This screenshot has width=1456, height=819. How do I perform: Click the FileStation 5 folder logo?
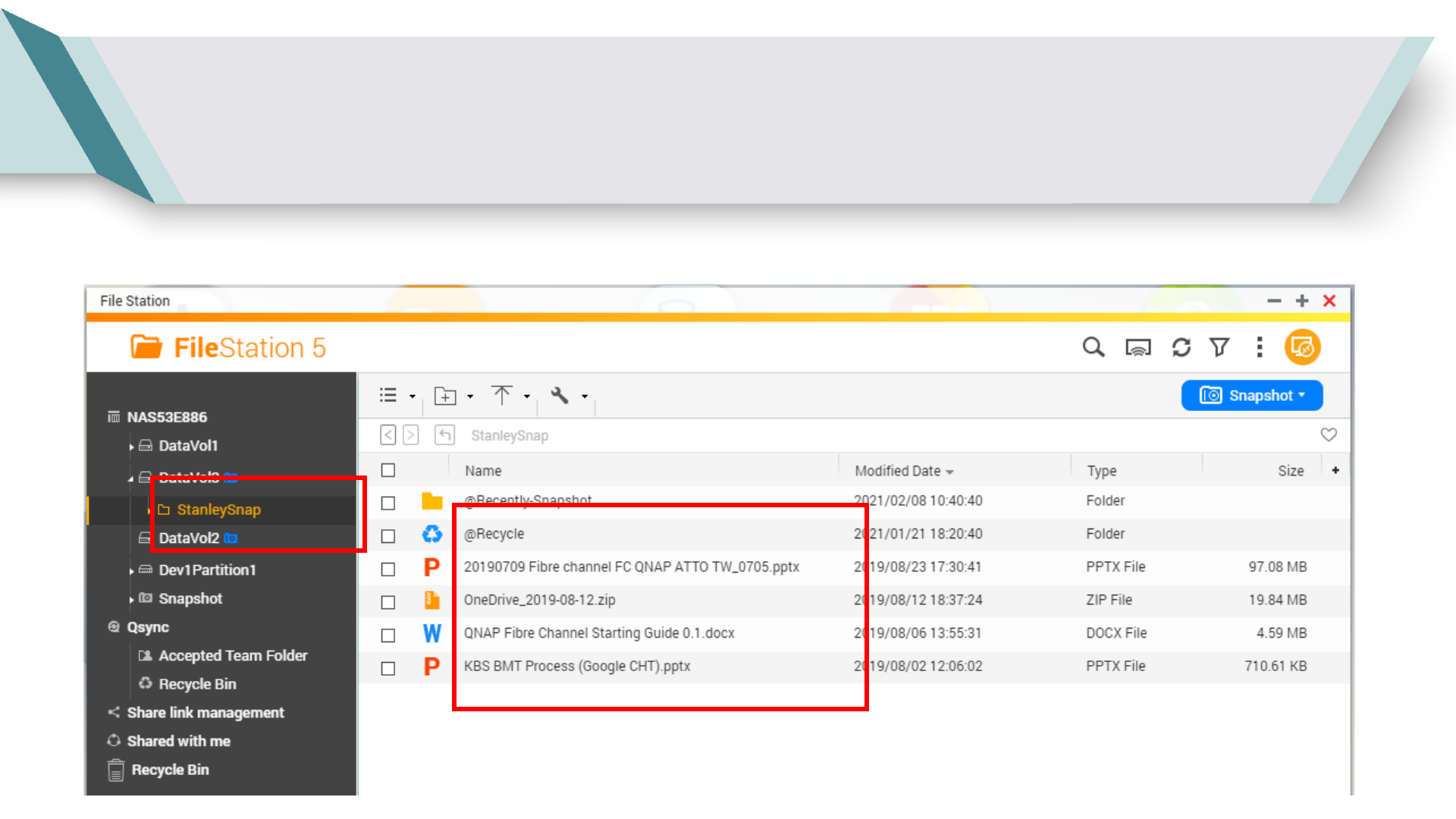click(x=146, y=347)
